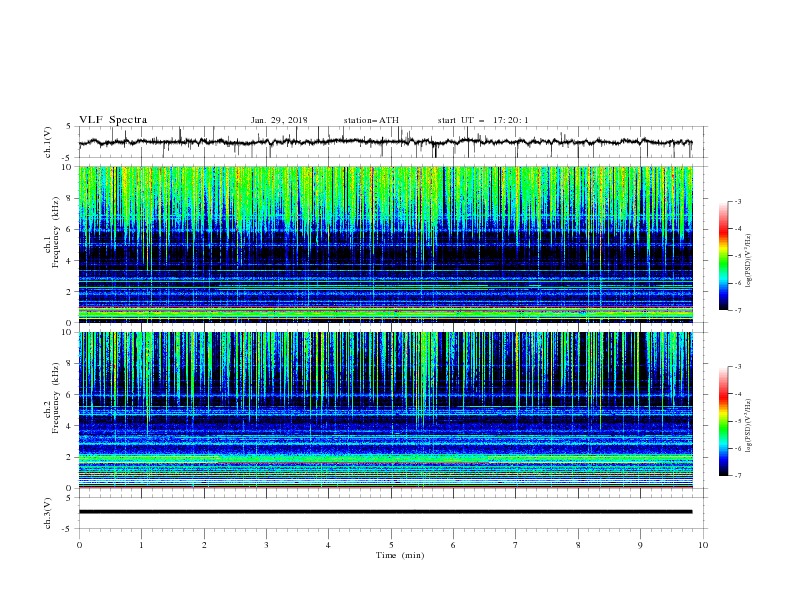
Task: Click the thick black ch.3 trace line
Action: (385, 512)
